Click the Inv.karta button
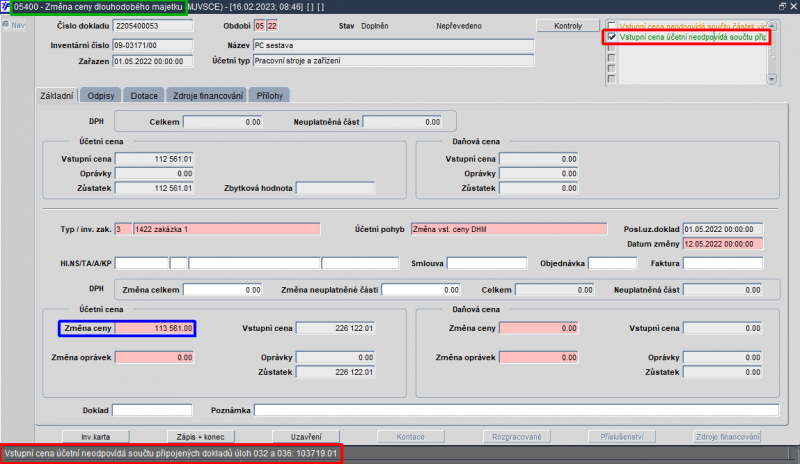 click(95, 436)
